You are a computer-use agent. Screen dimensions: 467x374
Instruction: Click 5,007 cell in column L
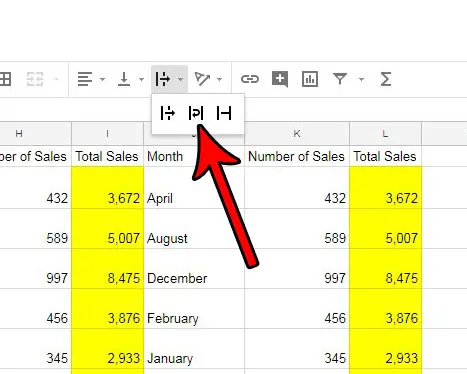[x=385, y=229]
